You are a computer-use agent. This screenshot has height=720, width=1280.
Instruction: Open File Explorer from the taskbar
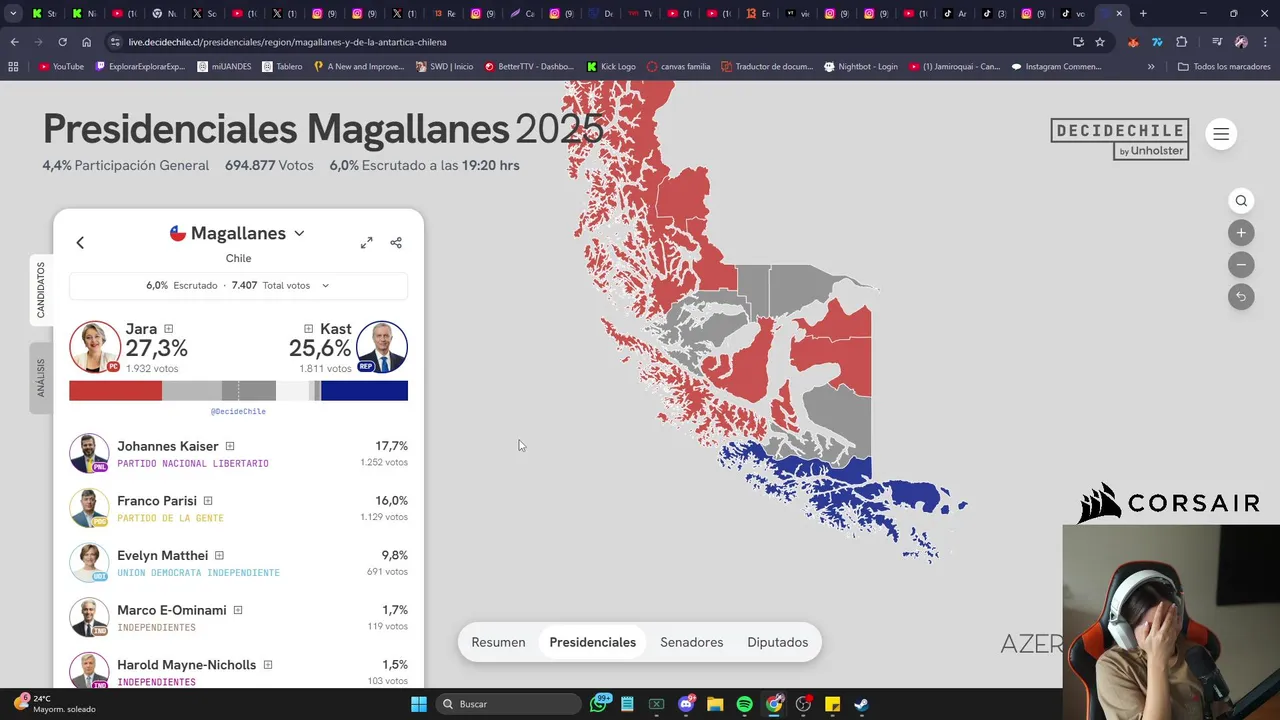click(715, 704)
